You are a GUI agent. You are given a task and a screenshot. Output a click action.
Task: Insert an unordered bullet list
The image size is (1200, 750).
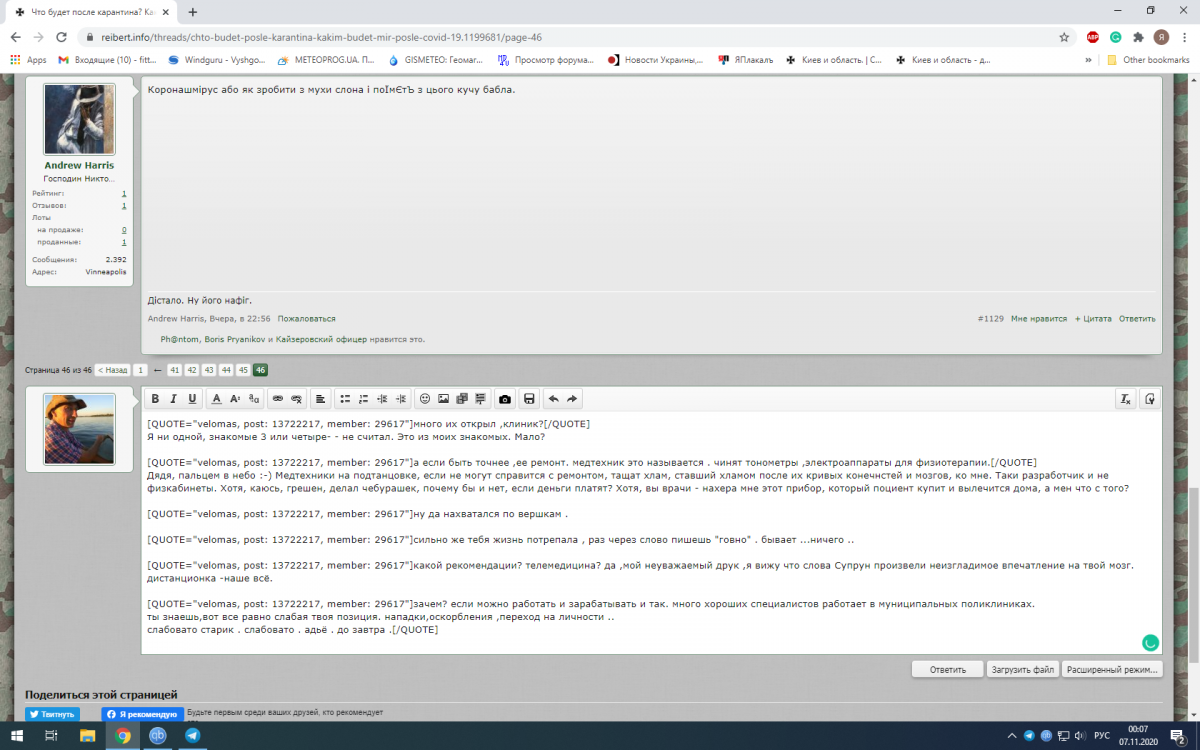345,399
